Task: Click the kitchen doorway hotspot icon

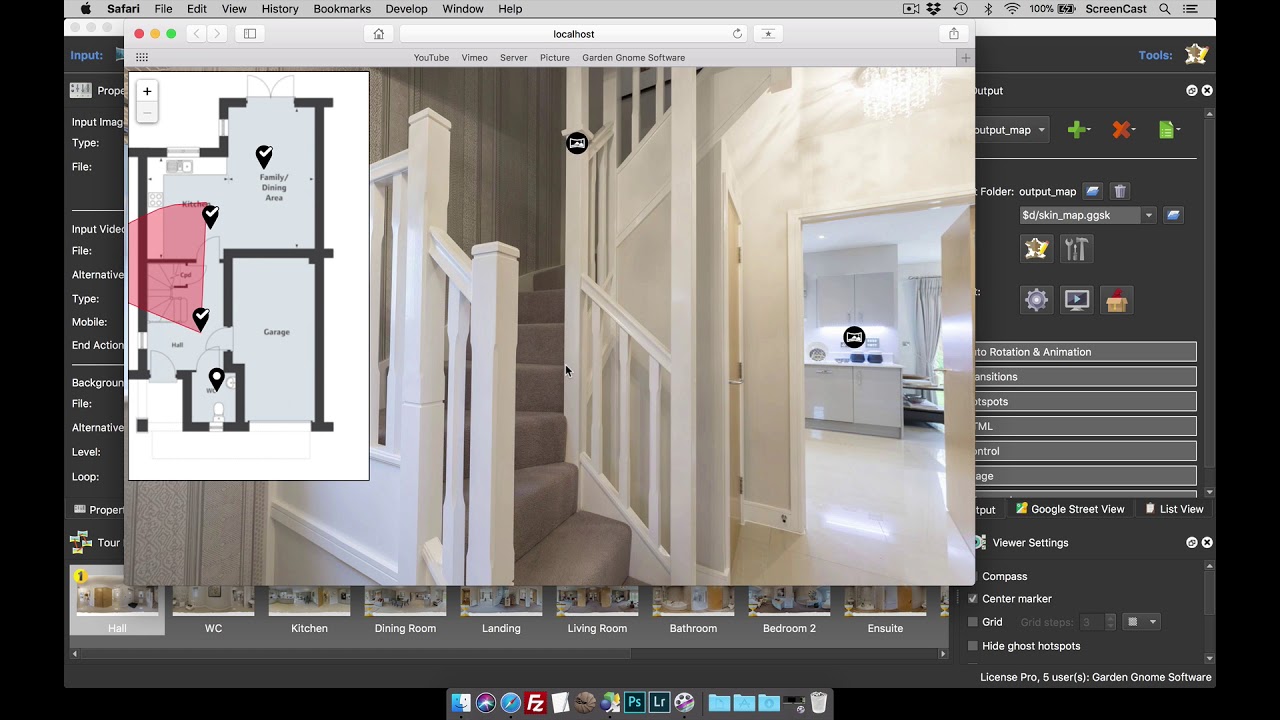Action: 854,337
